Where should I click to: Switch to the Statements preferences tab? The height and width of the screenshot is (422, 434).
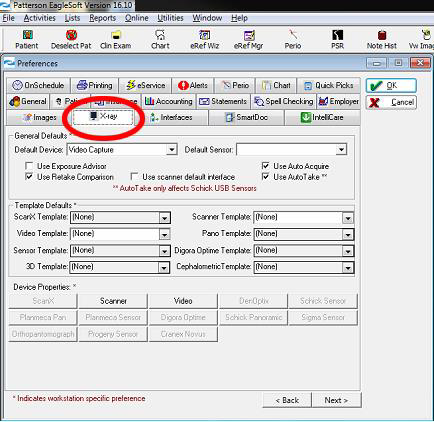pos(223,101)
